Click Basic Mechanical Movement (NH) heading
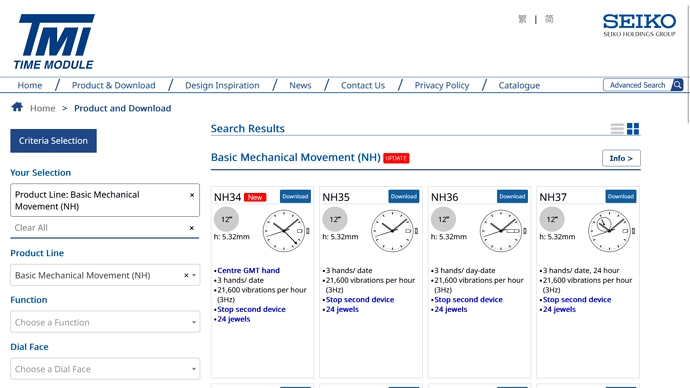 pos(296,157)
